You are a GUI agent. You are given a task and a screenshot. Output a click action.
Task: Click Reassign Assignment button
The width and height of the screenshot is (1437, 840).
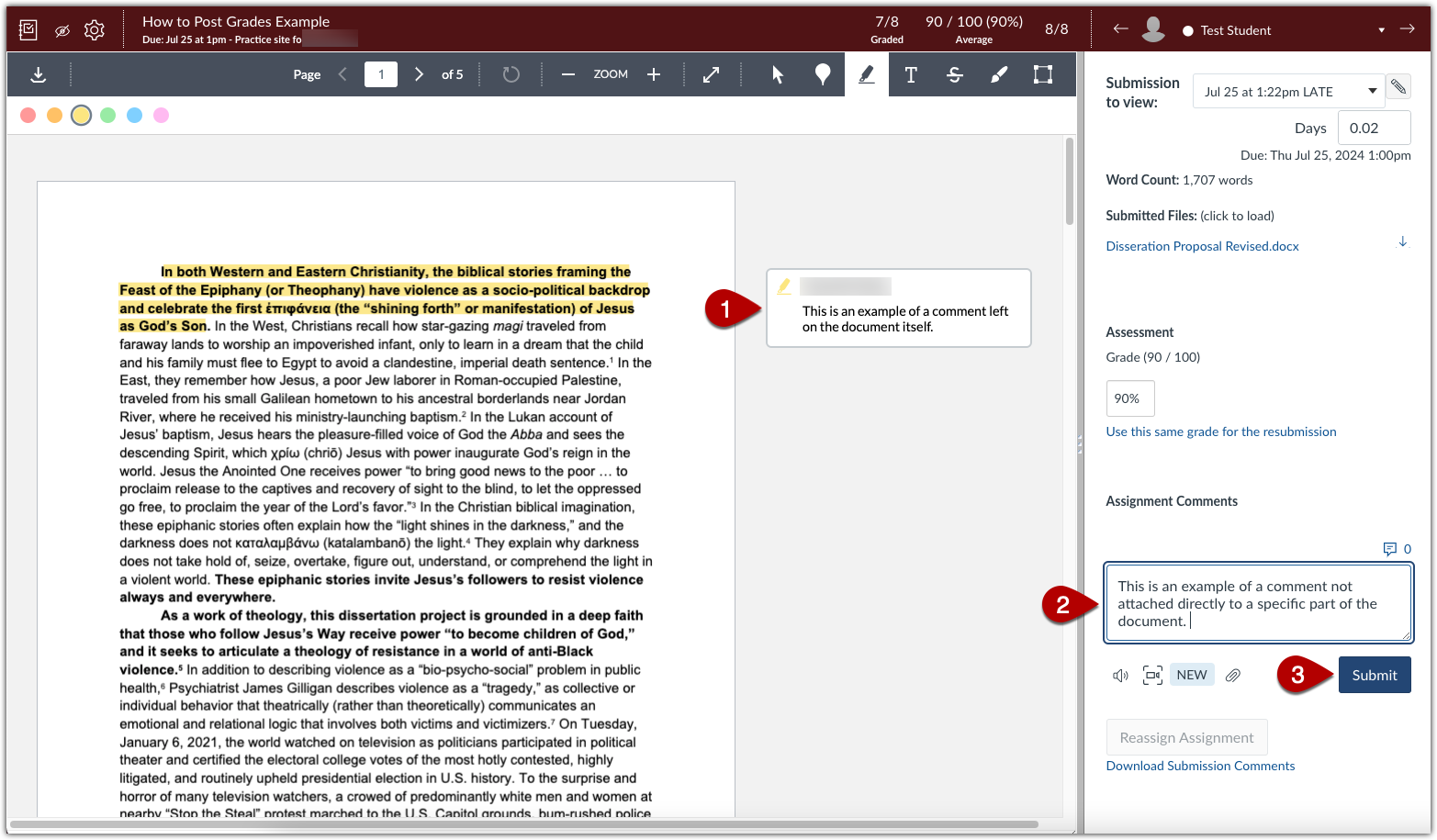point(1186,737)
